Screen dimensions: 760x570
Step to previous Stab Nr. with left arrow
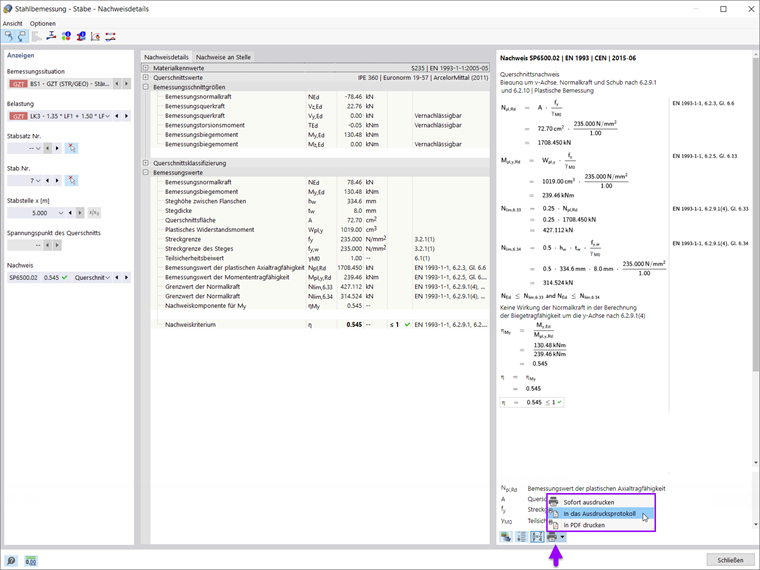pos(48,181)
